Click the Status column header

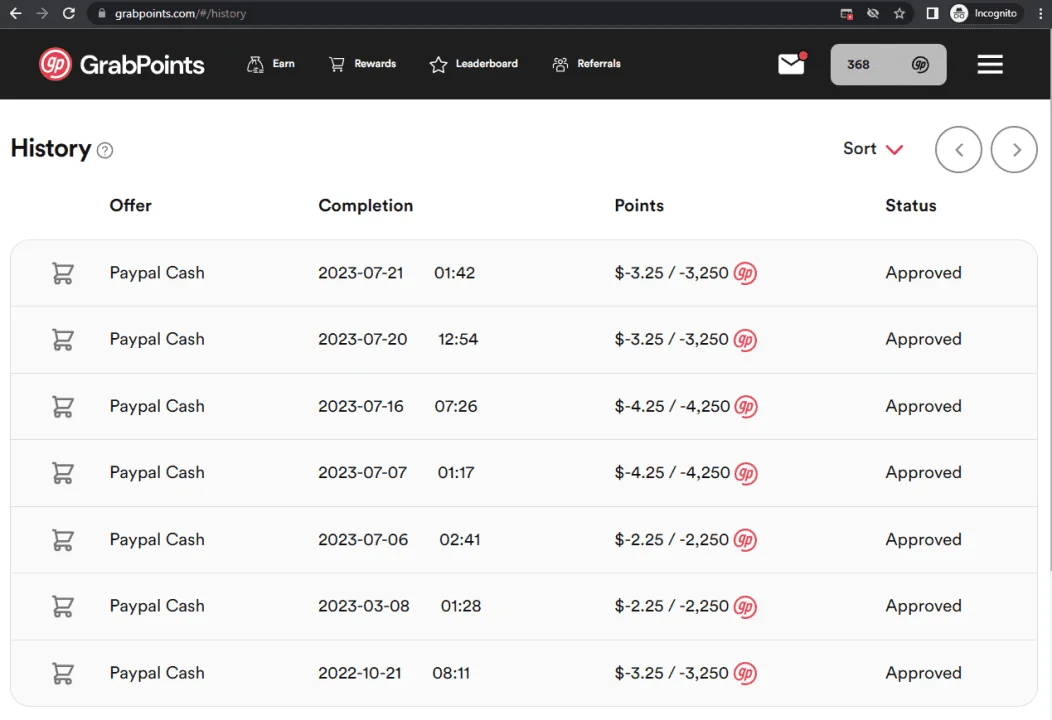pyautogui.click(x=910, y=205)
